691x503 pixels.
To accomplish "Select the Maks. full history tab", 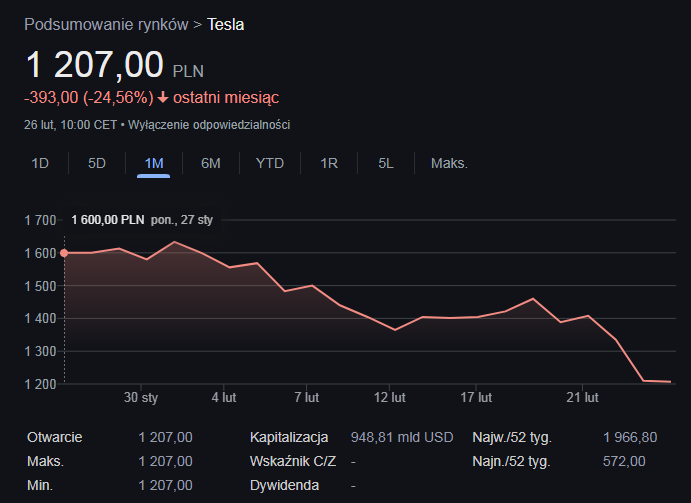I will tap(449, 163).
